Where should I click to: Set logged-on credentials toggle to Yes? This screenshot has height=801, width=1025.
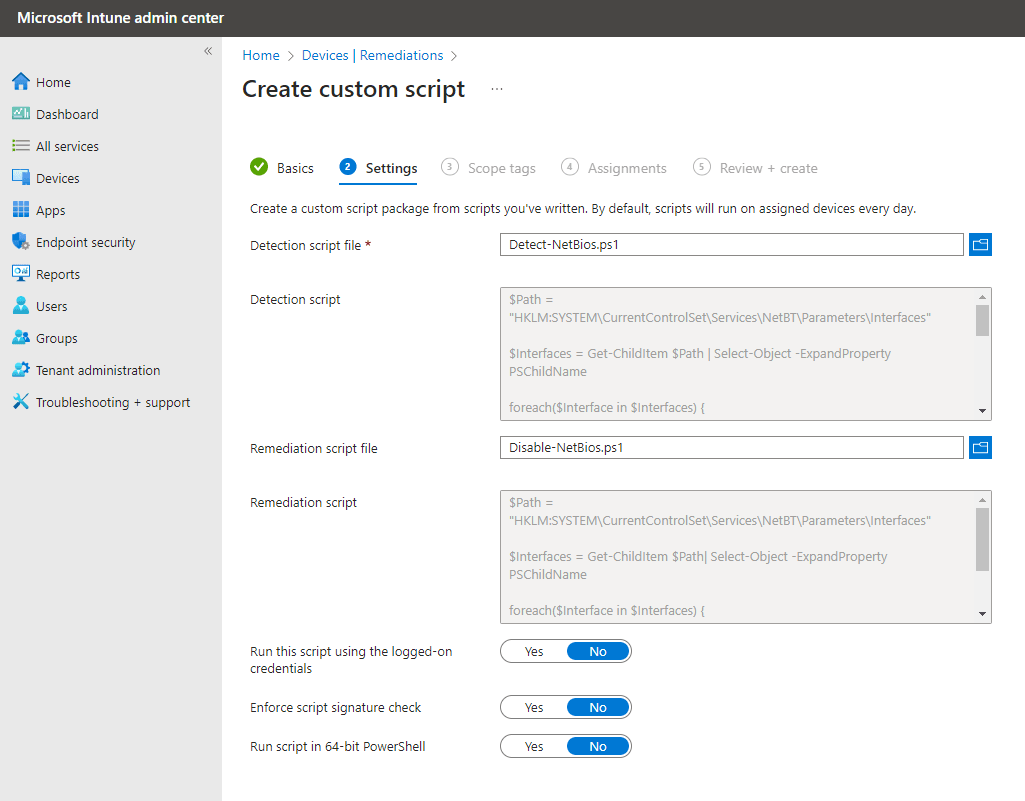point(534,651)
